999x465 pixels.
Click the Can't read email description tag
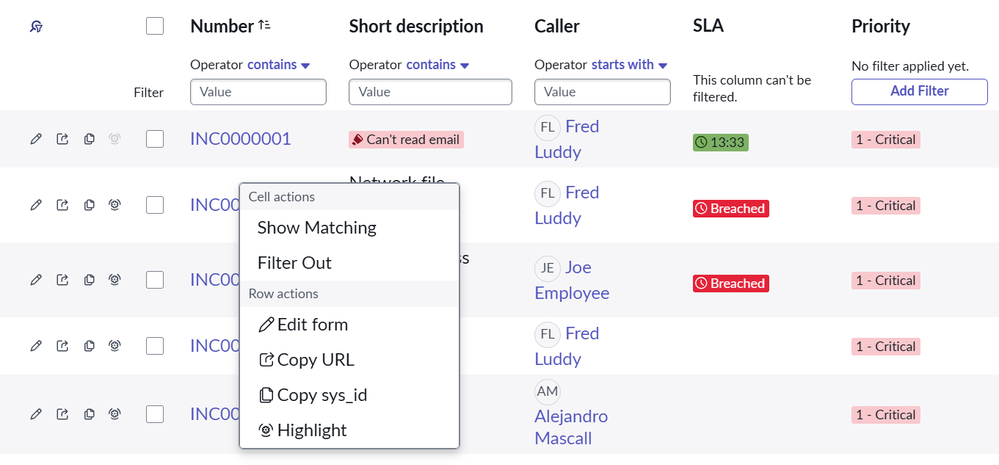coord(406,140)
